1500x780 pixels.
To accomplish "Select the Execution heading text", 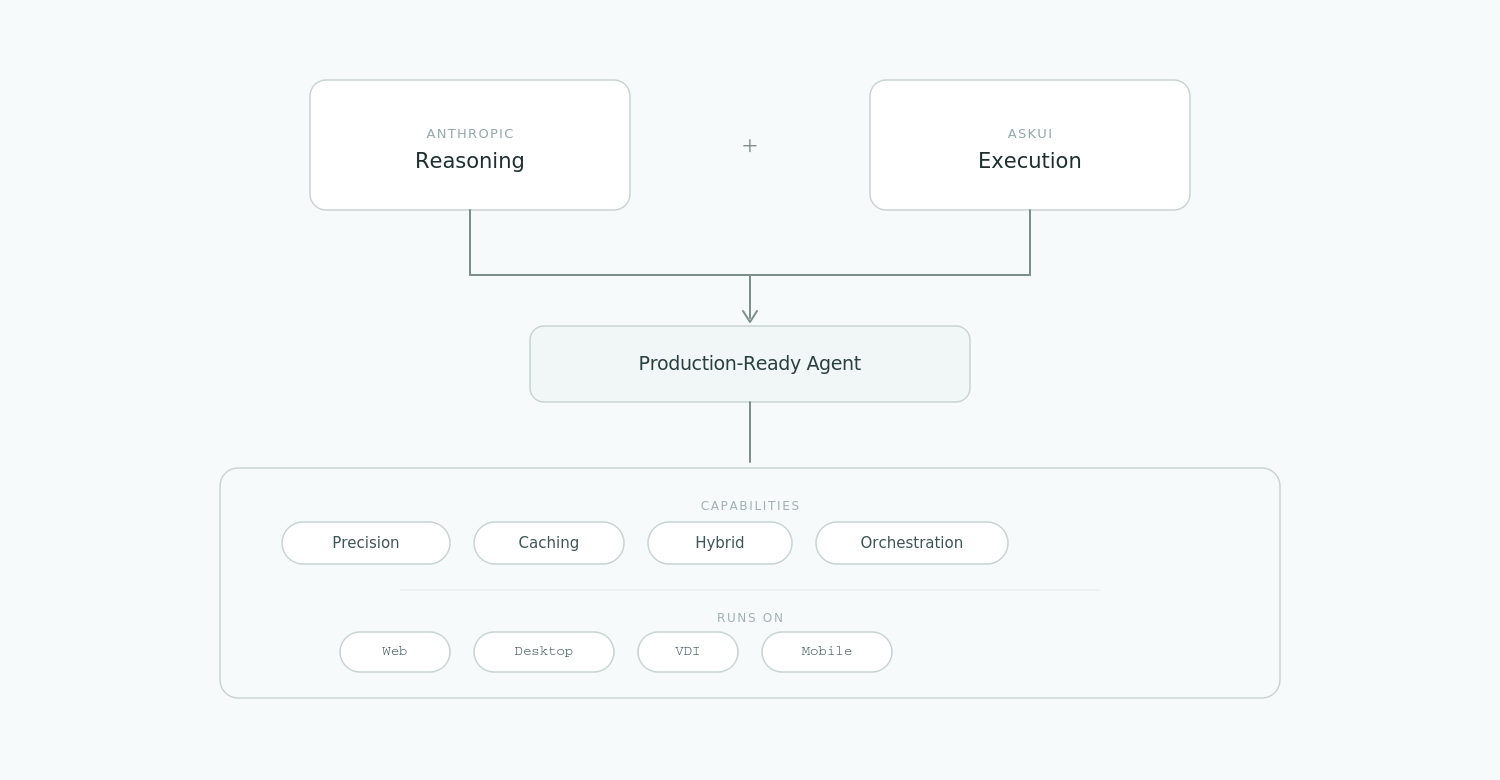I will tap(1029, 161).
